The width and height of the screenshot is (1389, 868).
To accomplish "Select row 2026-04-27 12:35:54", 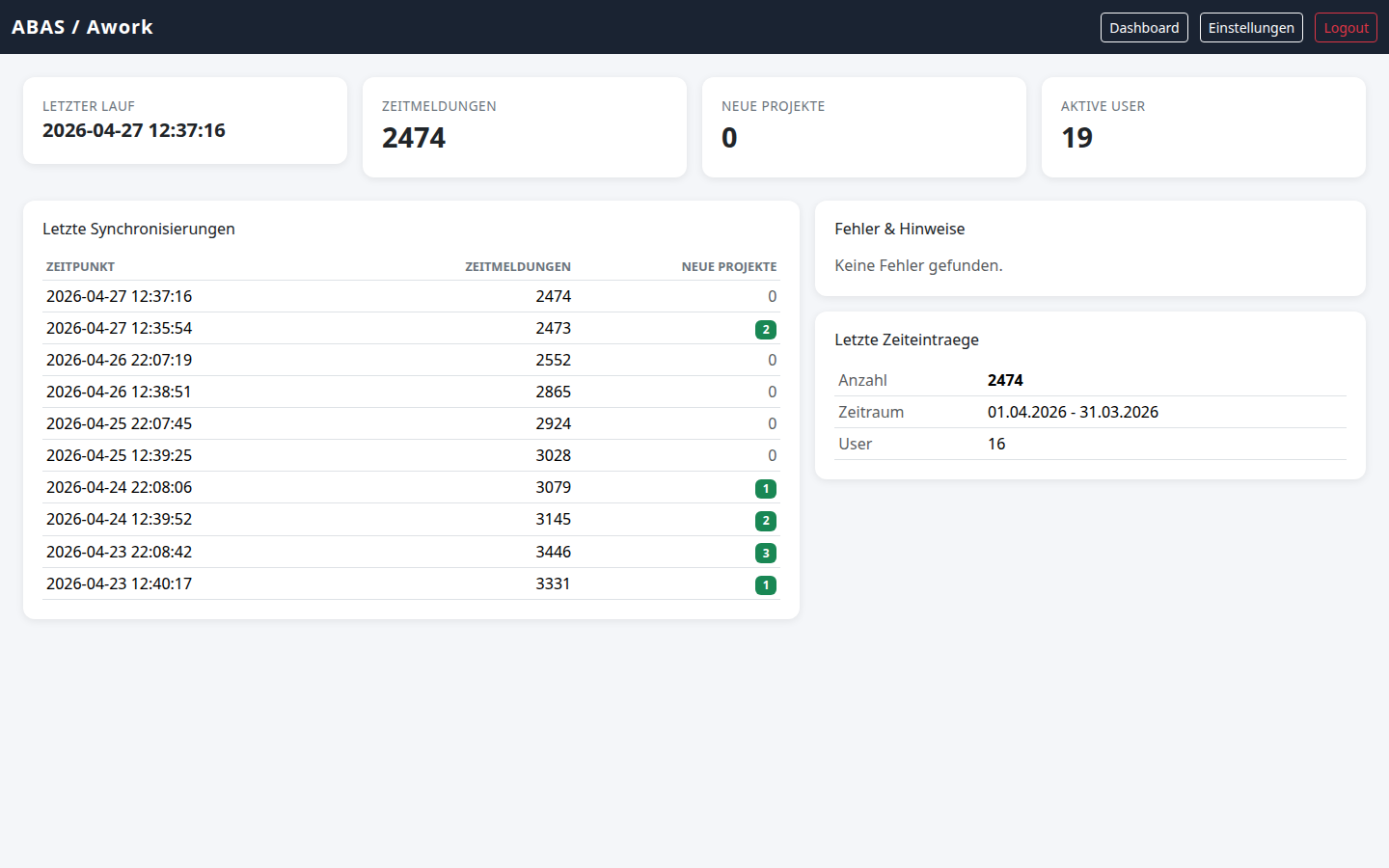I will pyautogui.click(x=411, y=328).
